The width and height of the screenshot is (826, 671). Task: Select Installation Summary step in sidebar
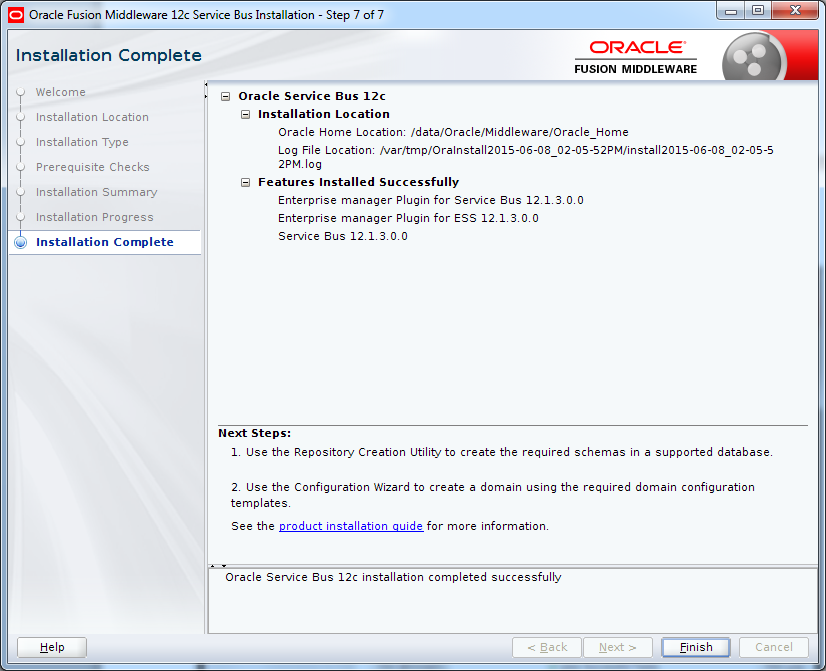coord(96,192)
